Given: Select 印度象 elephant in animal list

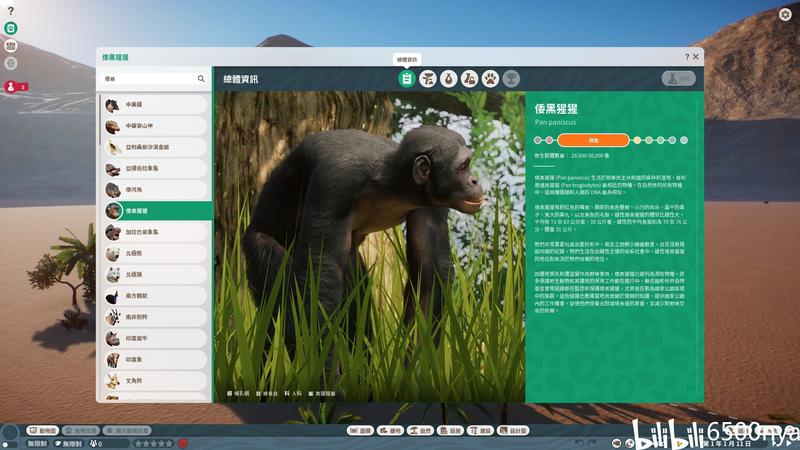Looking at the screenshot, I should click(x=156, y=360).
